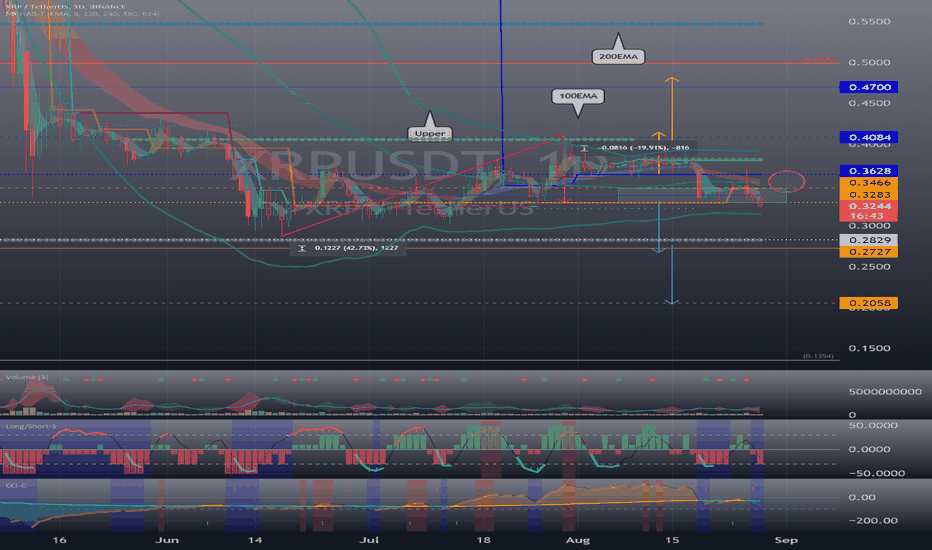This screenshot has width=932, height=550.
Task: Click the 16 date on time axis
Action: [x=59, y=540]
